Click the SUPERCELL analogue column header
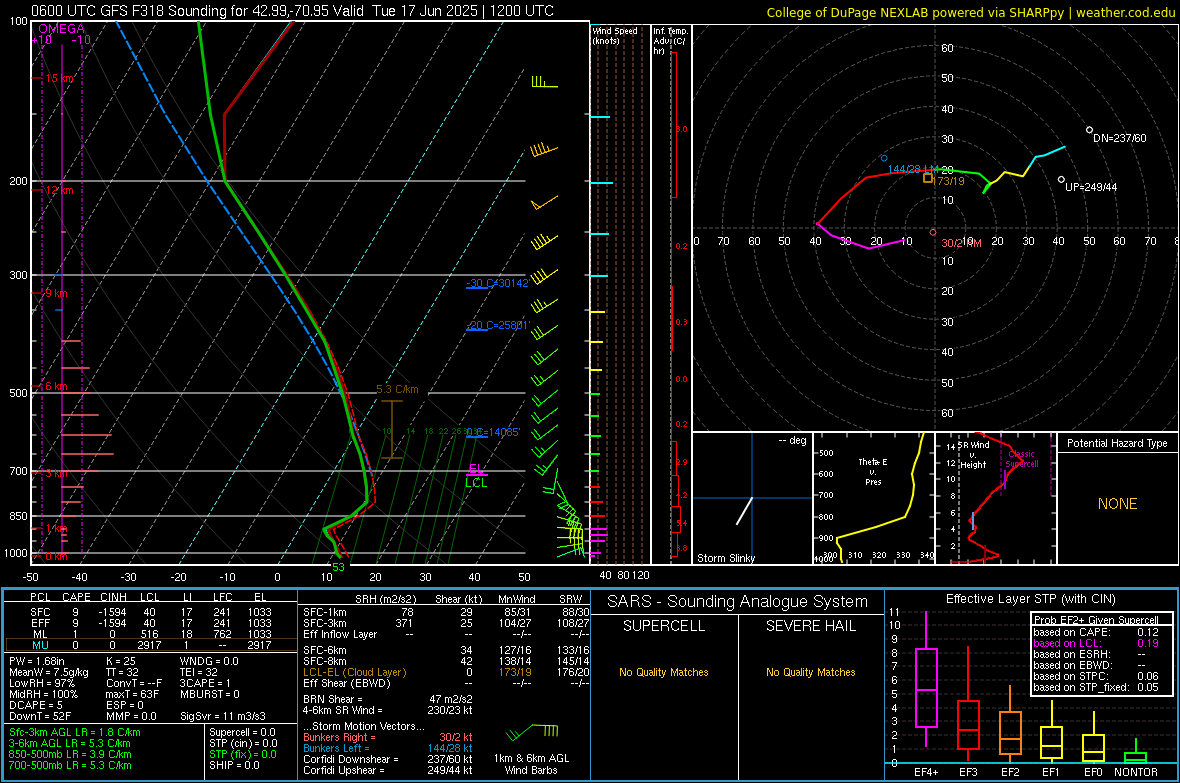This screenshot has width=1180, height=783. click(x=664, y=626)
